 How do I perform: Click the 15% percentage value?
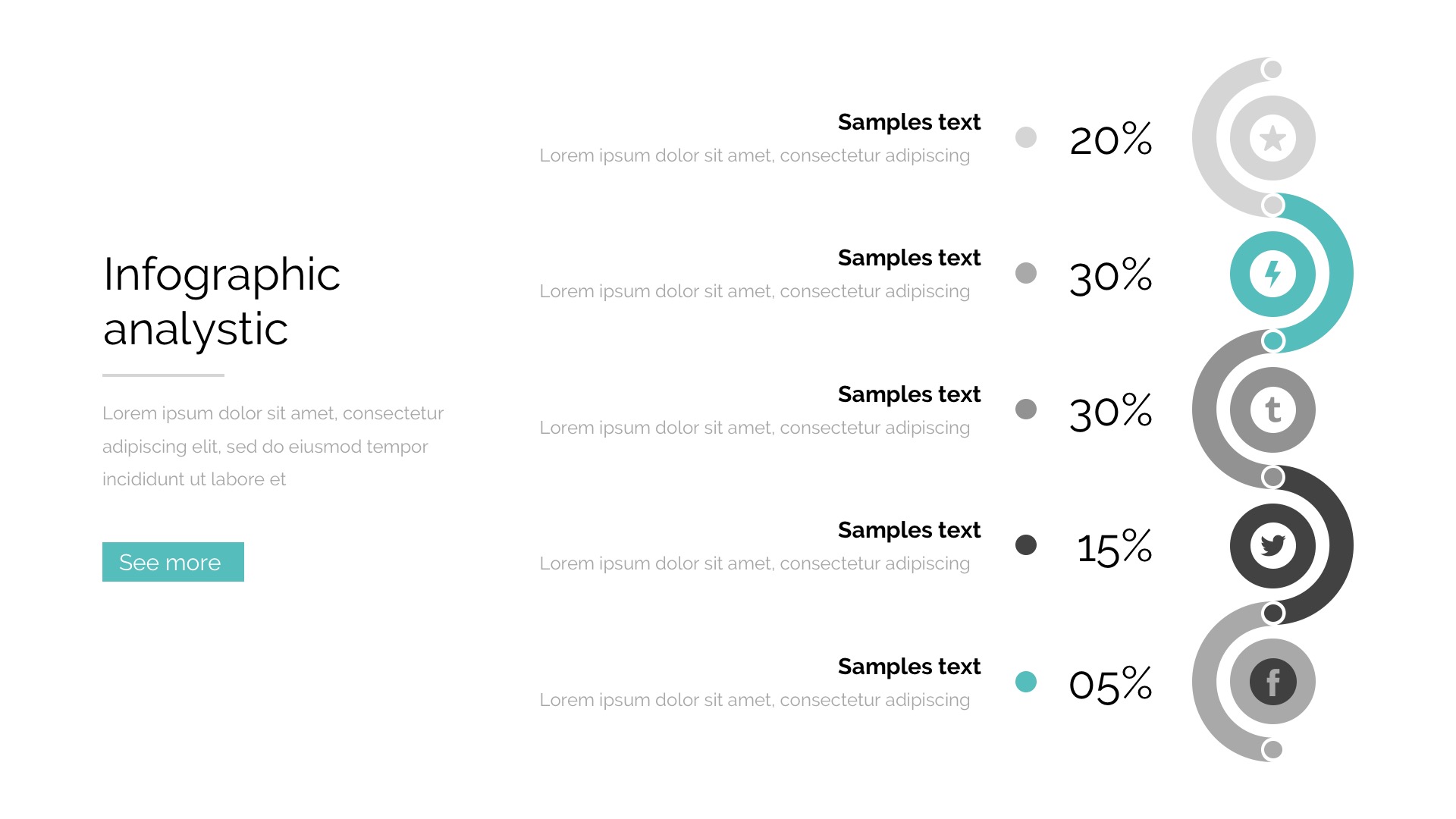1113,548
